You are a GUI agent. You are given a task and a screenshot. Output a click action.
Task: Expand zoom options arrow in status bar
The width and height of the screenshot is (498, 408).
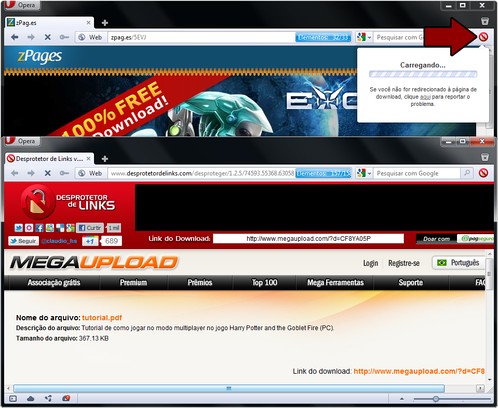tap(402, 398)
